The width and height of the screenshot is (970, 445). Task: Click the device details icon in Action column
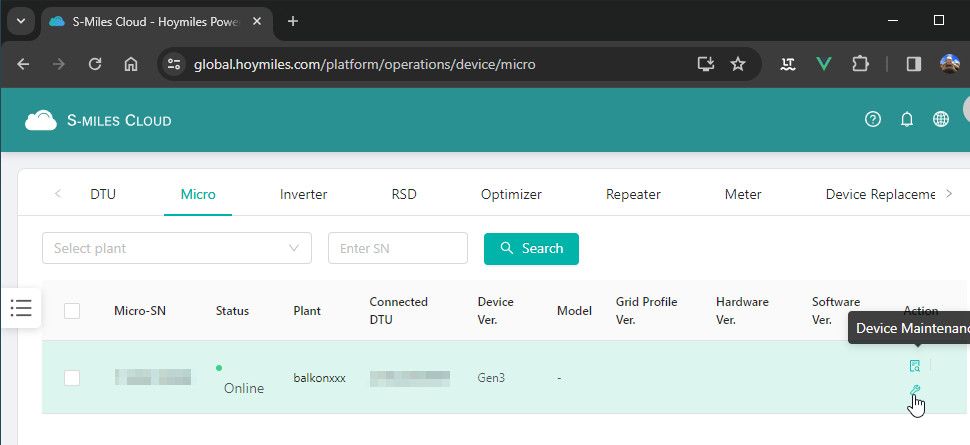(x=914, y=366)
